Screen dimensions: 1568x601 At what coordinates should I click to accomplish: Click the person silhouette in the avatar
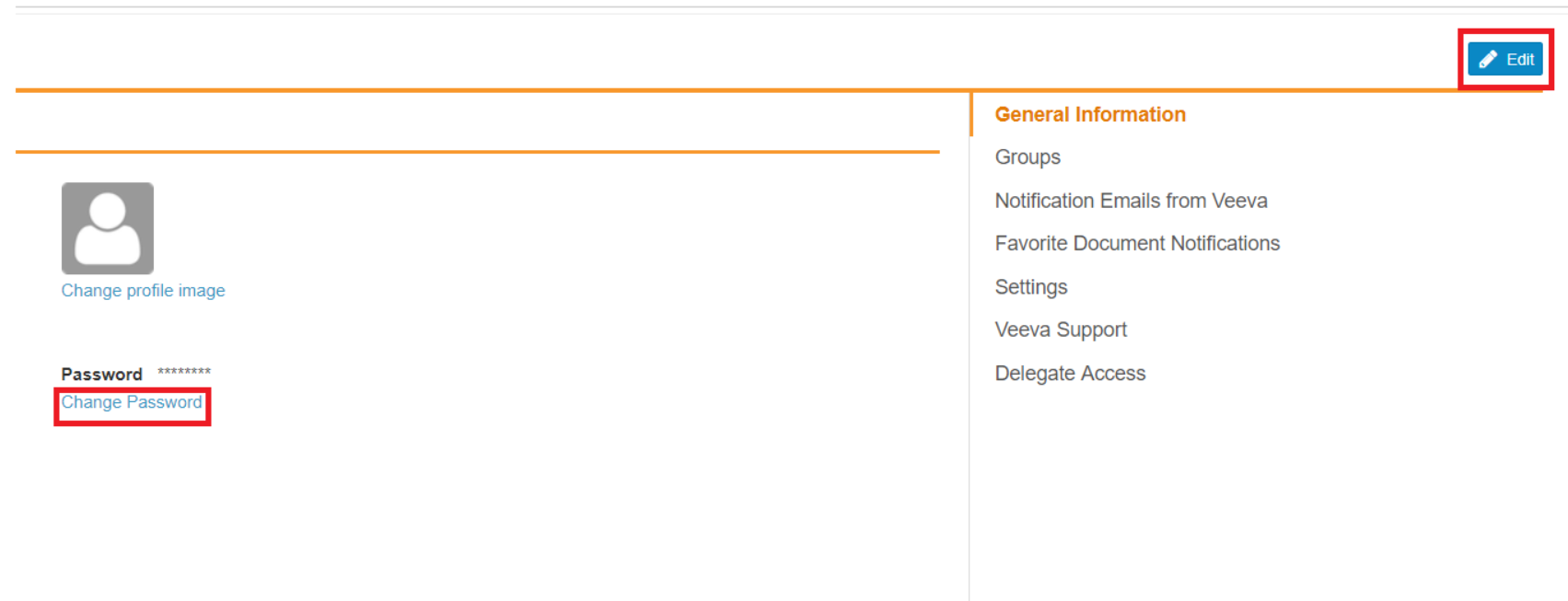click(x=108, y=230)
